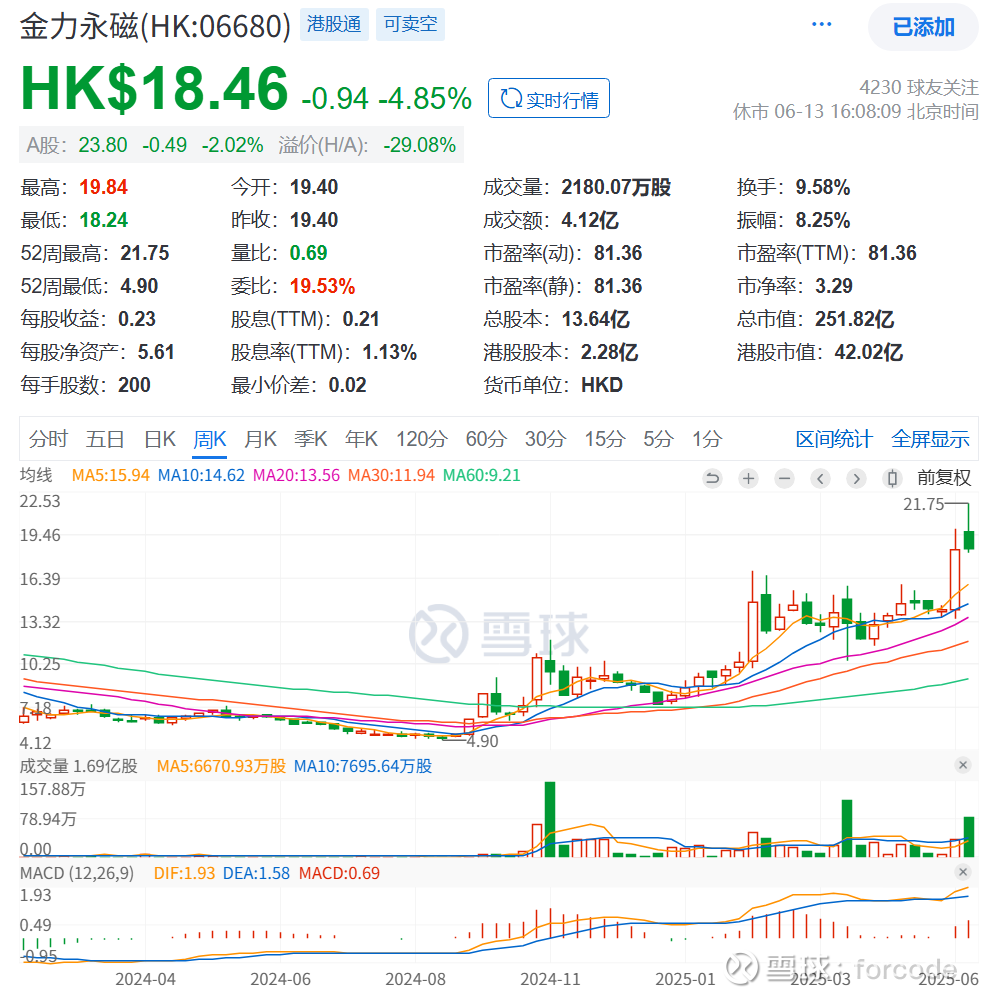This screenshot has height=999, width=986.
Task: Click the 可卖空 tag
Action: (x=410, y=24)
